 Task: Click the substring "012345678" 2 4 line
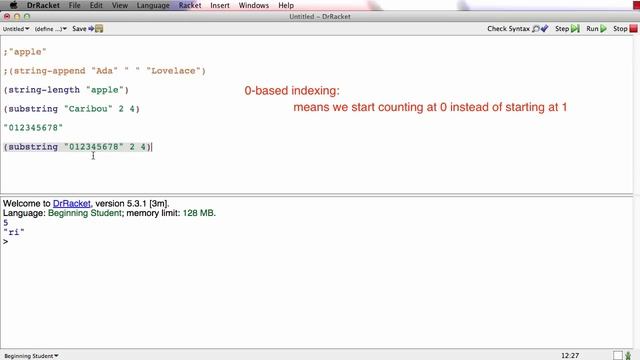77,147
